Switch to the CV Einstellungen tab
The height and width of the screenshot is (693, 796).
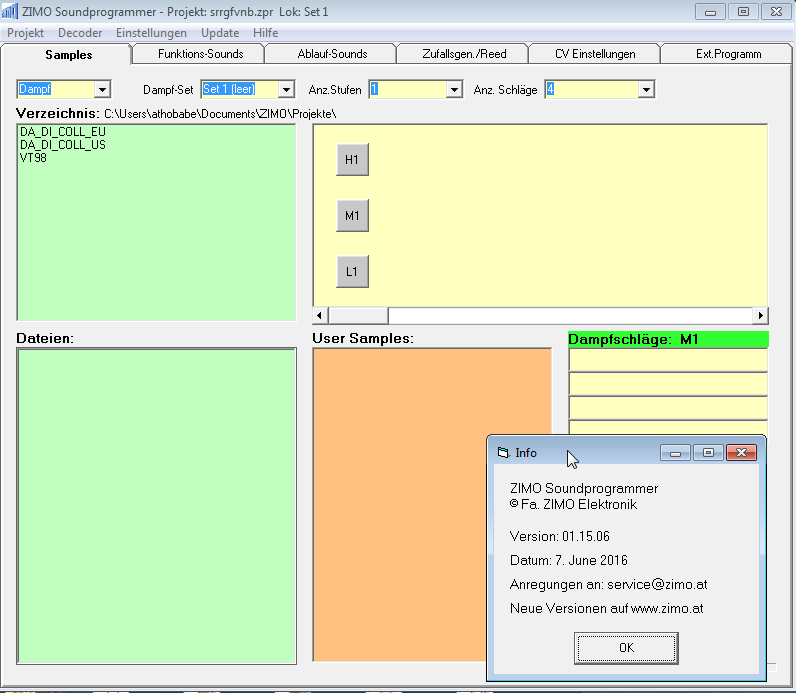(x=595, y=54)
